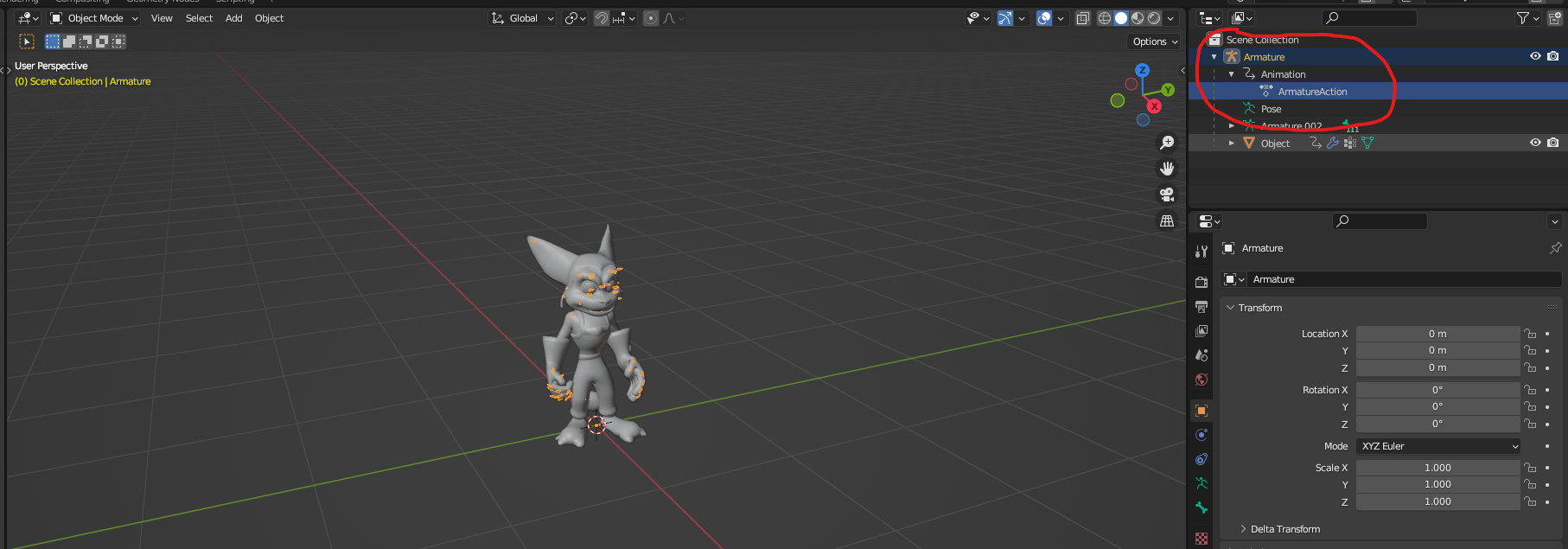The width and height of the screenshot is (1568, 549).
Task: Toggle proportional editing
Action: click(x=651, y=18)
